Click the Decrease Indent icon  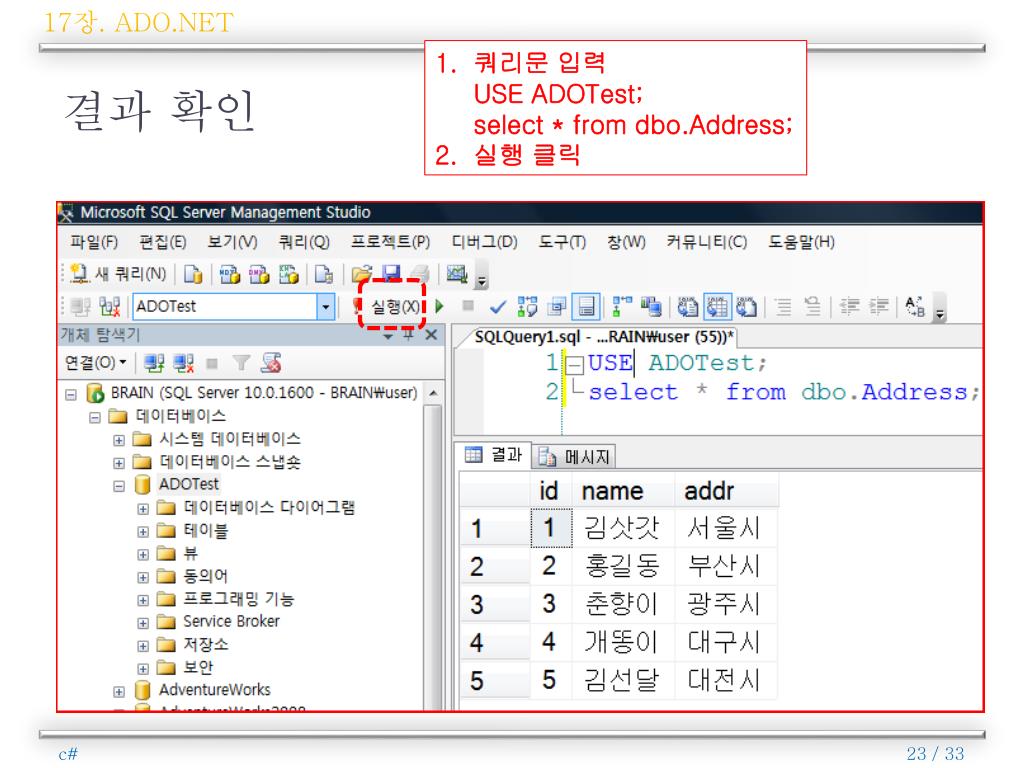pos(849,306)
